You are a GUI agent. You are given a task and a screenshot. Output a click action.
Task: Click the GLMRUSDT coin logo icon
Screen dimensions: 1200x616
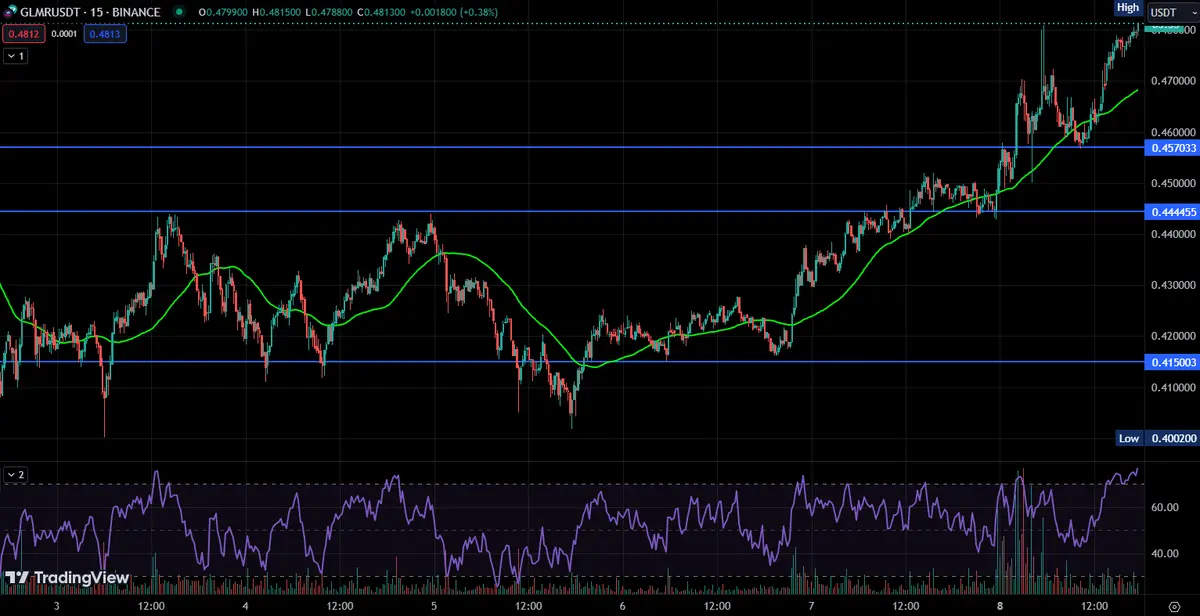10,12
